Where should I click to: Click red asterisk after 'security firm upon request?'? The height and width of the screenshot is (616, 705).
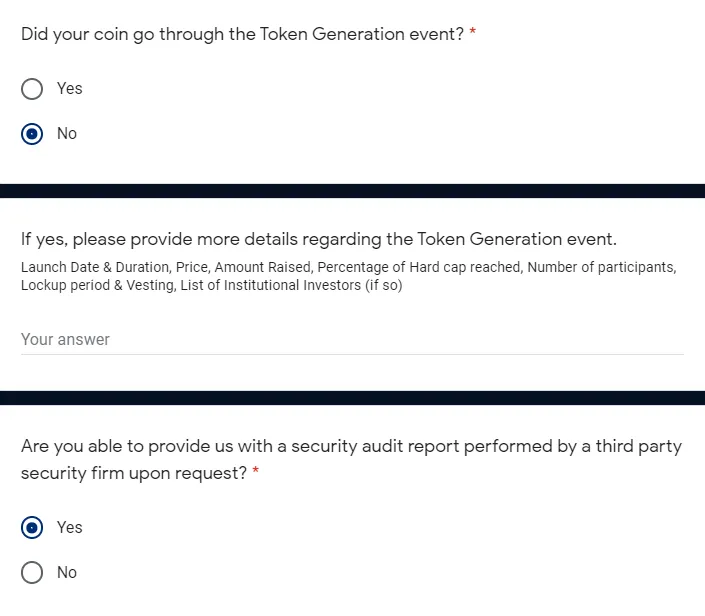(x=256, y=473)
